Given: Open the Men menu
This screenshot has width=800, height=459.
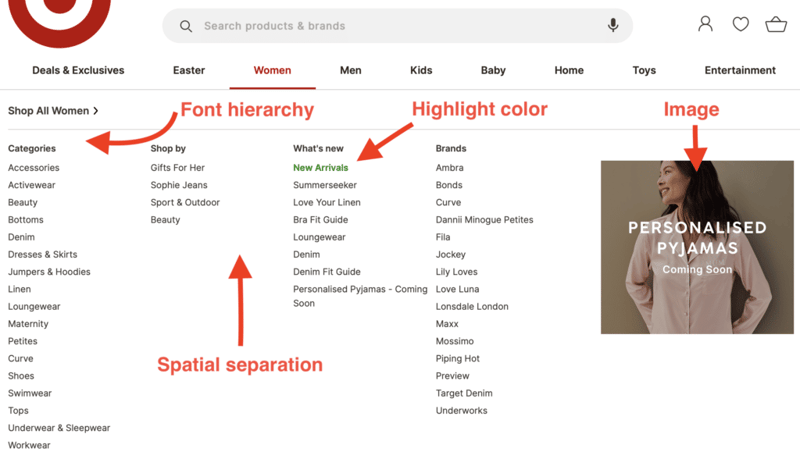Looking at the screenshot, I should tap(351, 70).
